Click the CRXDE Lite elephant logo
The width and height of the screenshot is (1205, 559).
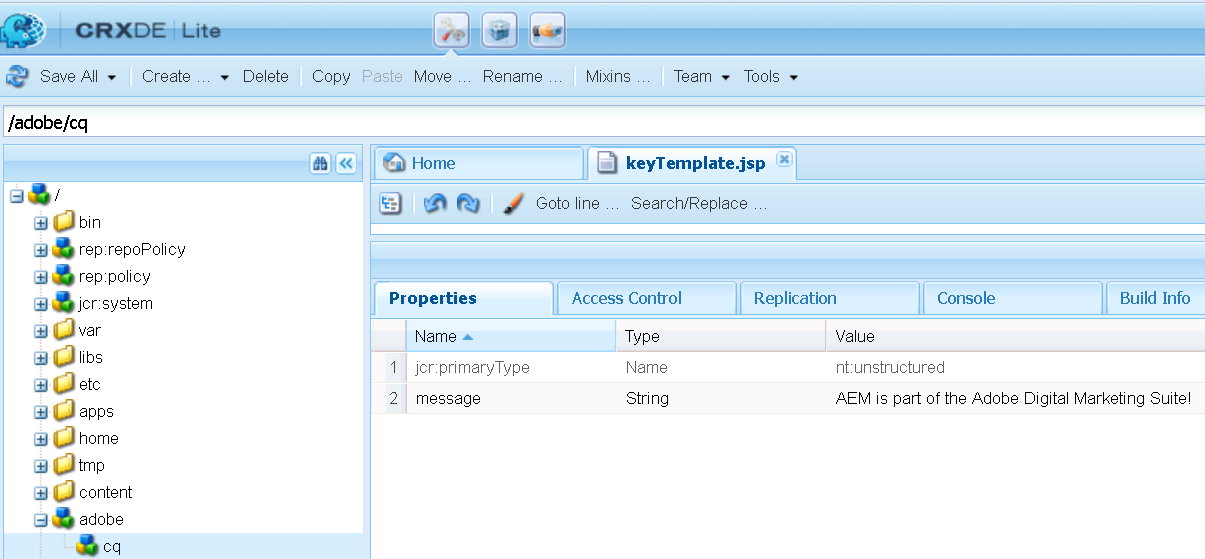[24, 30]
